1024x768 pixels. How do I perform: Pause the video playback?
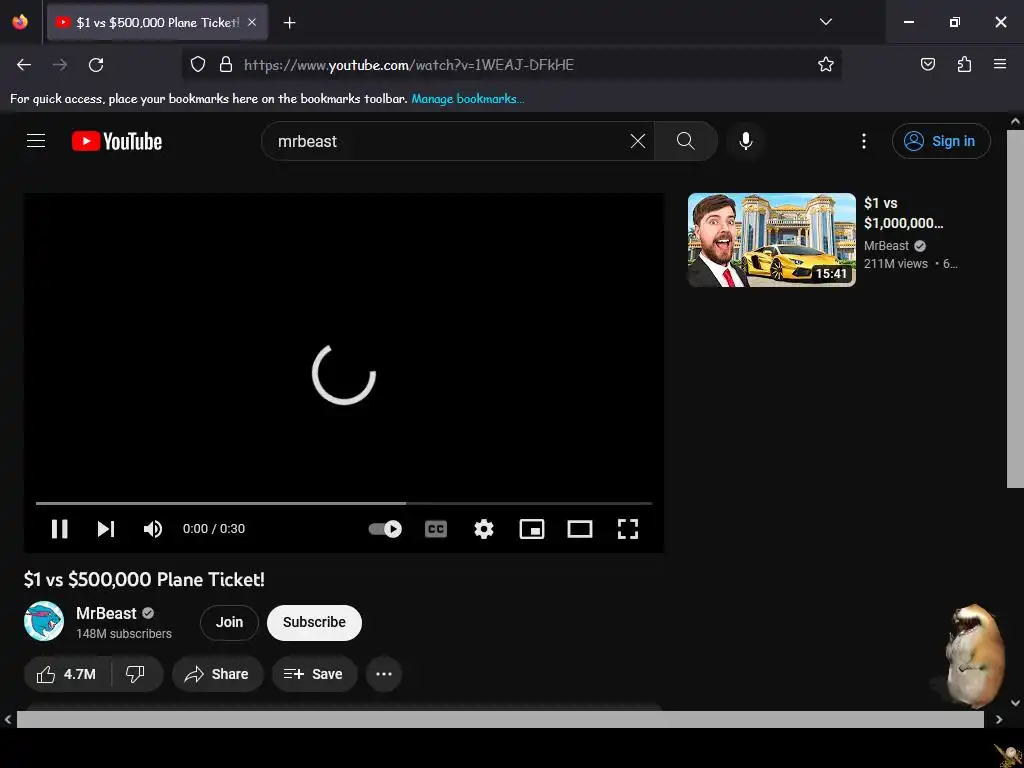pos(59,528)
